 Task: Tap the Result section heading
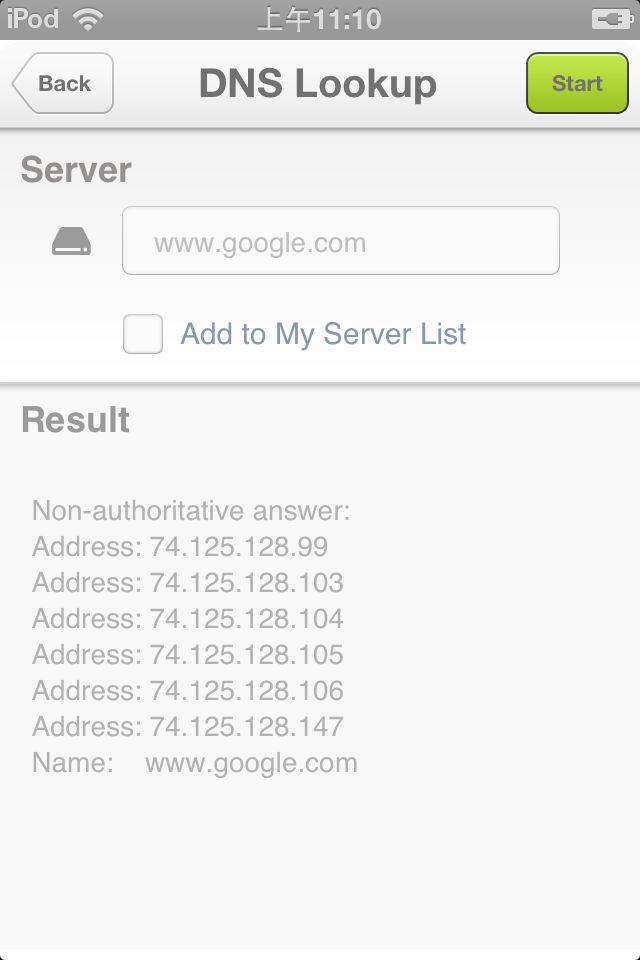point(75,419)
